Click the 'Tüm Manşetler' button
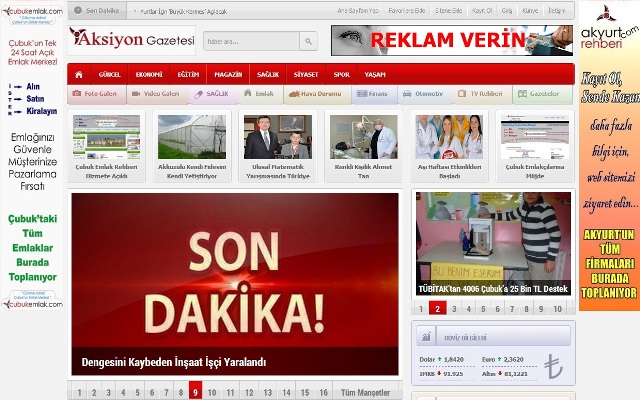The height and width of the screenshot is (400, 640). (365, 392)
